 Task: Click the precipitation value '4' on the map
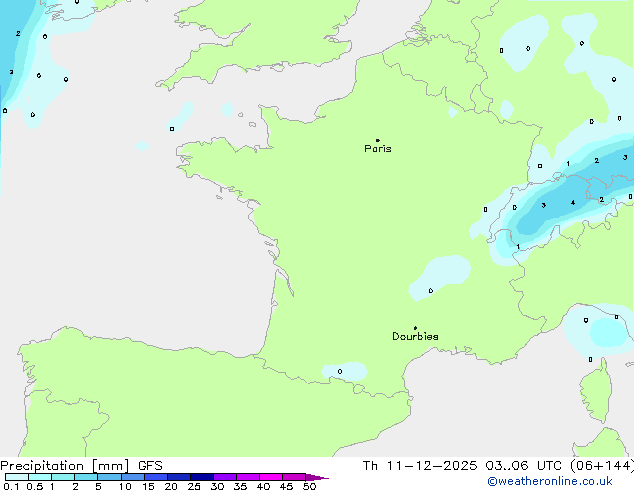pyautogui.click(x=573, y=203)
